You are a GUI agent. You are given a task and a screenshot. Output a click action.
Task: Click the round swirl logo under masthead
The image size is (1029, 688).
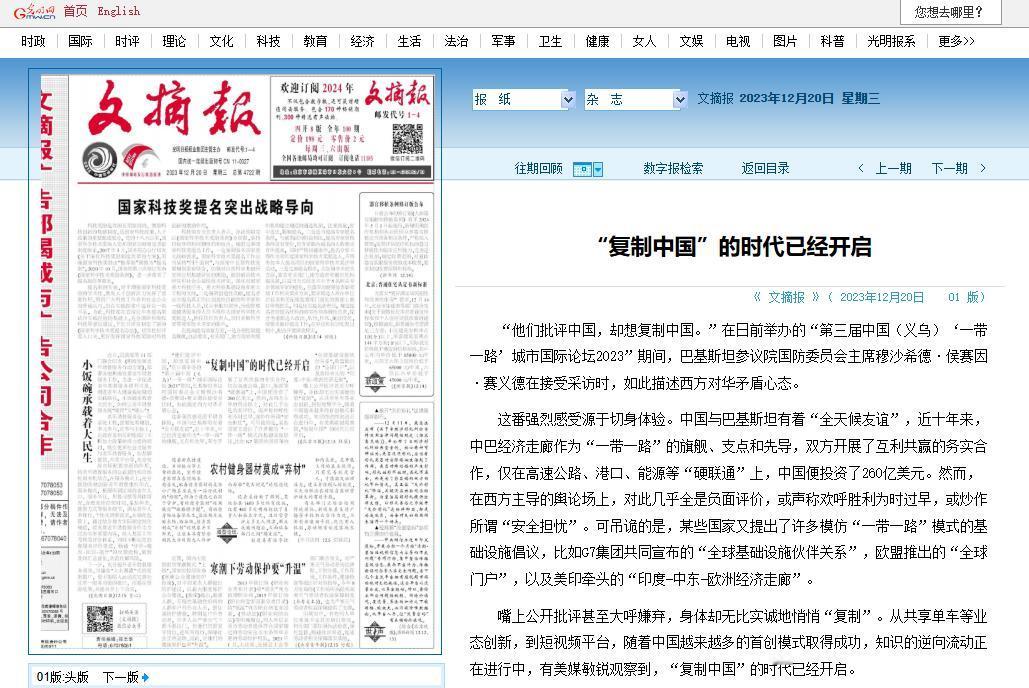click(x=100, y=160)
